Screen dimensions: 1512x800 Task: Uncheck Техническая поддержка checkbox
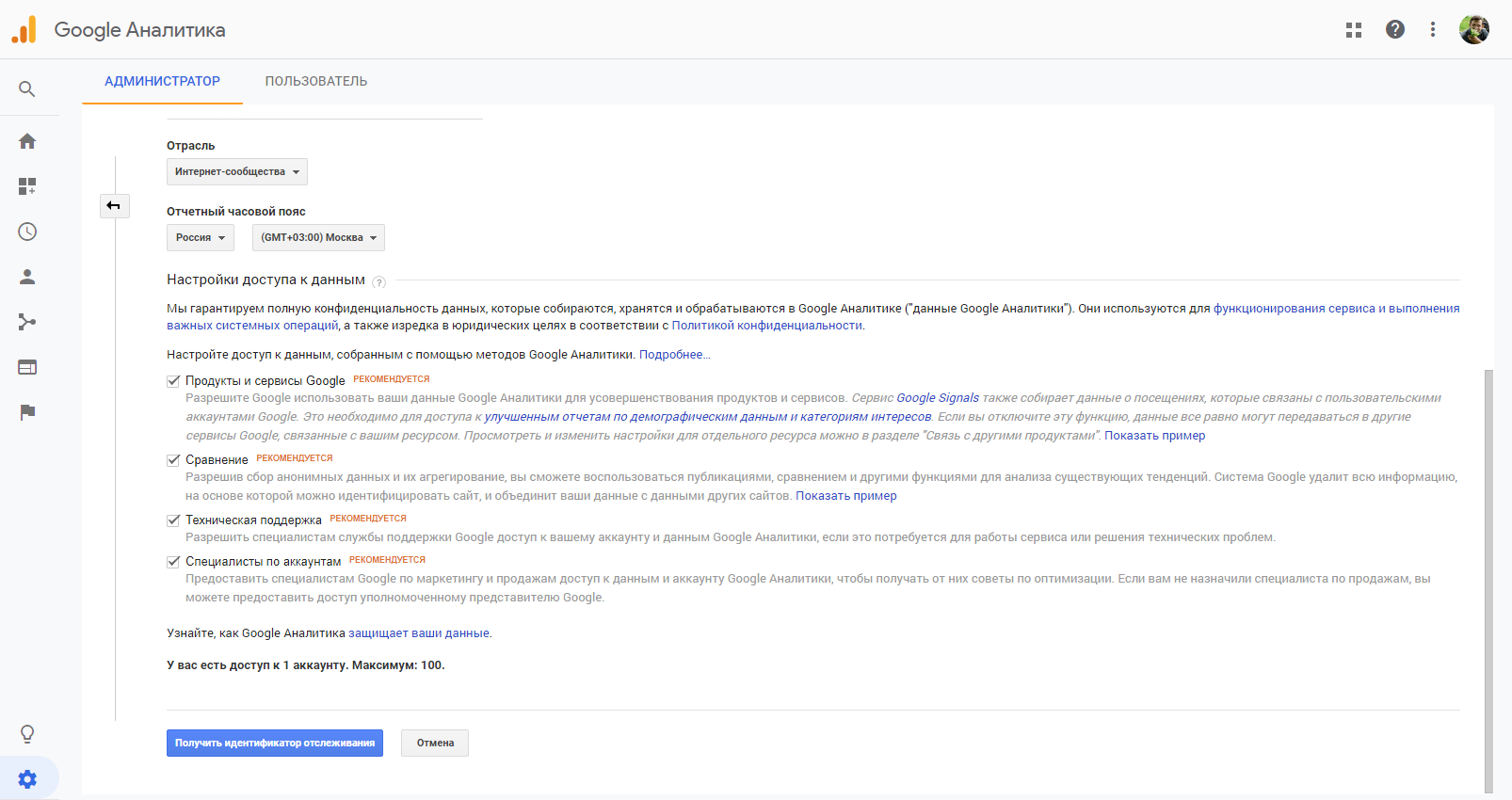click(x=173, y=520)
